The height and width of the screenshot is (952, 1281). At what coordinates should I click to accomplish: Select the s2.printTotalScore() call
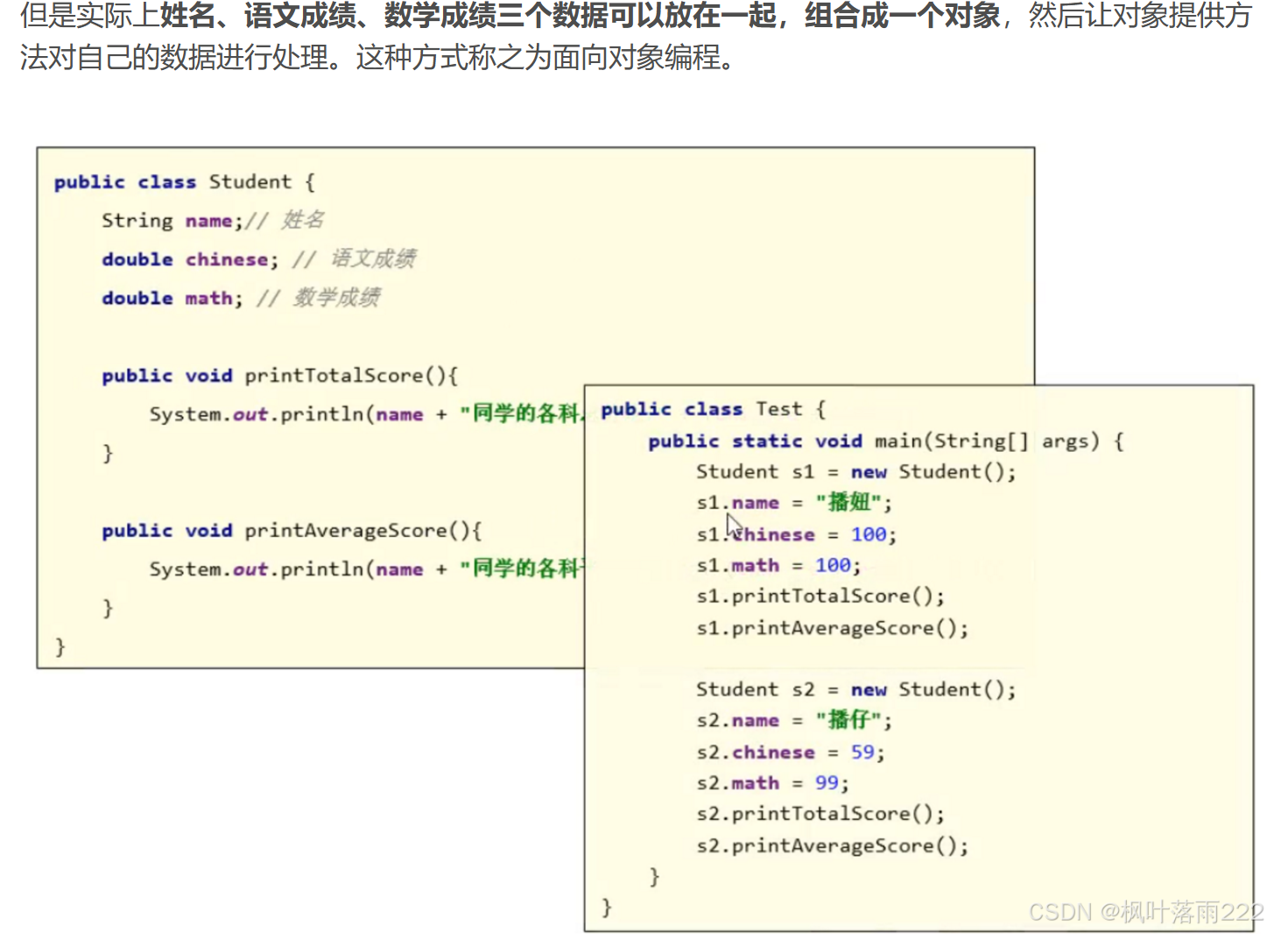[x=819, y=814]
